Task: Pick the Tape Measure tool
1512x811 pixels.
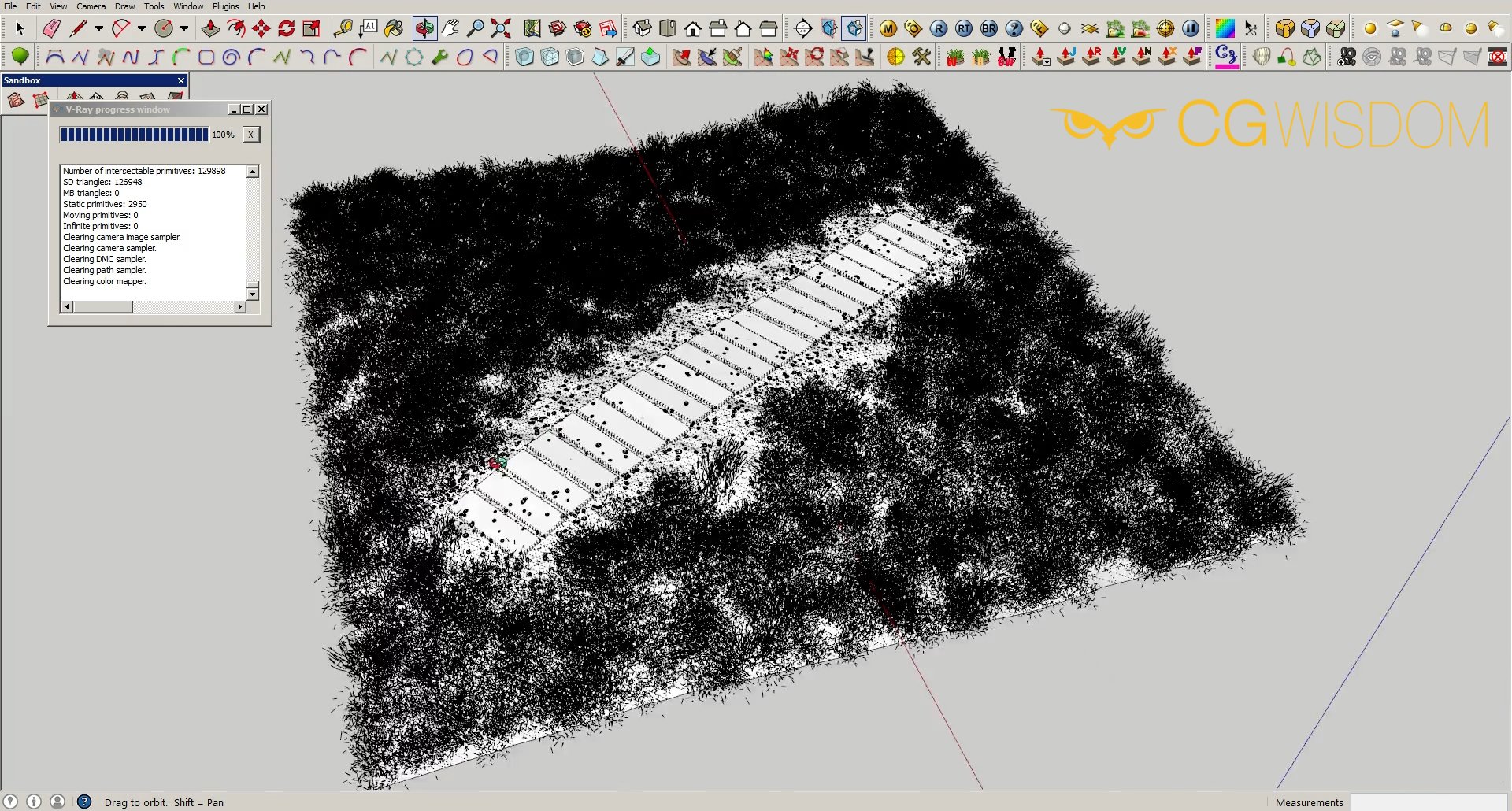Action: pyautogui.click(x=343, y=29)
